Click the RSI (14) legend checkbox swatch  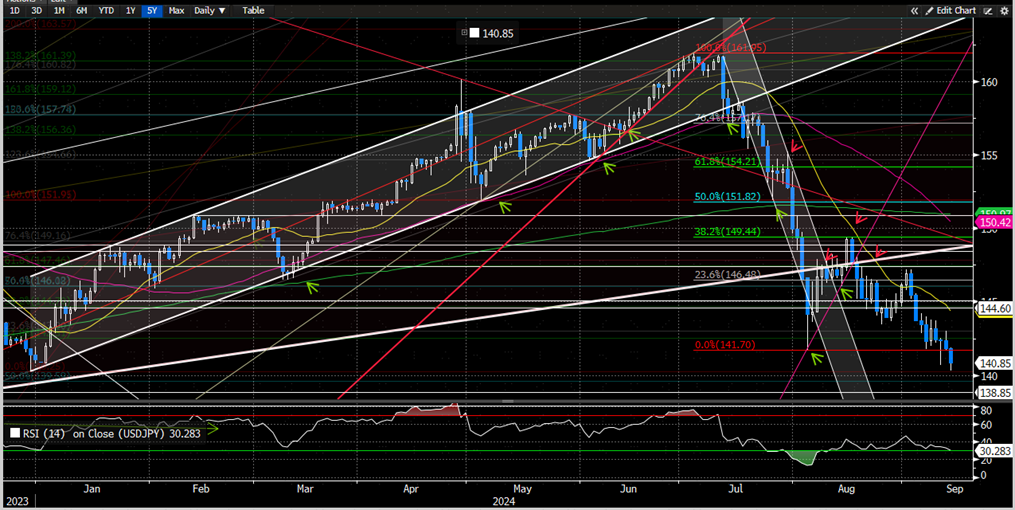click(x=15, y=434)
